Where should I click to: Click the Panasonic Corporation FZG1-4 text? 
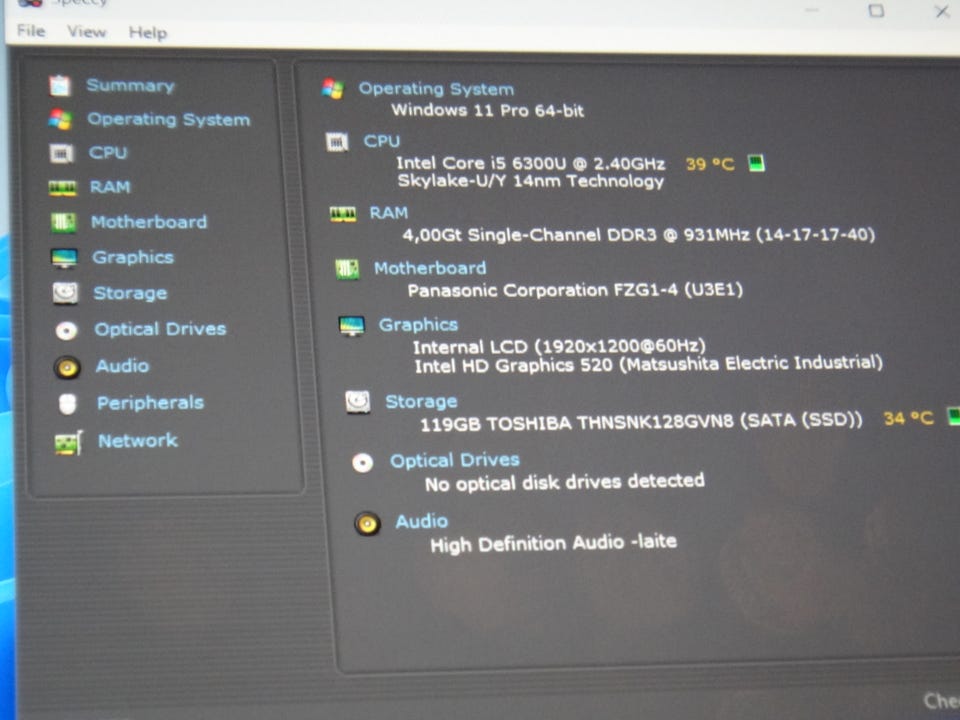pyautogui.click(x=575, y=290)
